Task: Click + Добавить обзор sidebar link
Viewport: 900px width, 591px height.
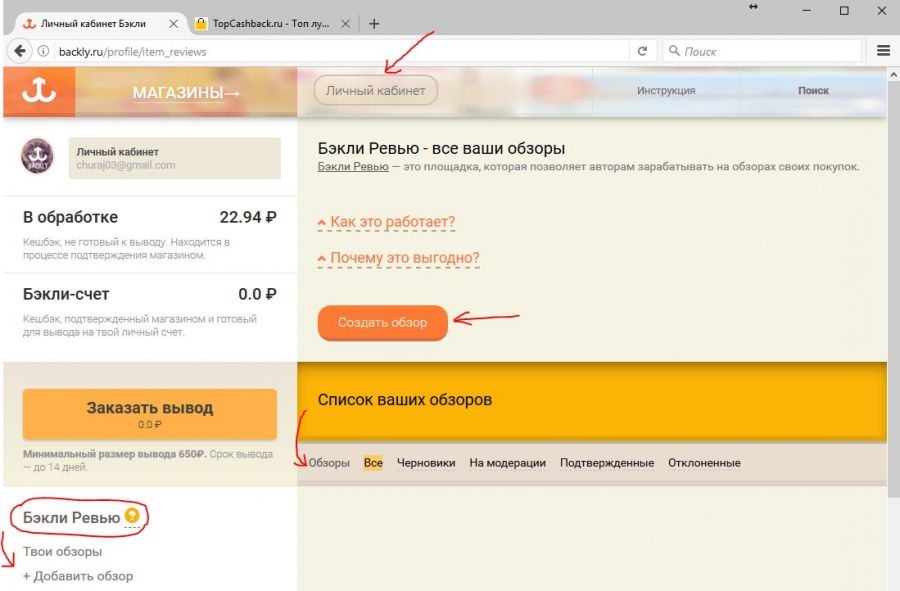Action: [78, 576]
